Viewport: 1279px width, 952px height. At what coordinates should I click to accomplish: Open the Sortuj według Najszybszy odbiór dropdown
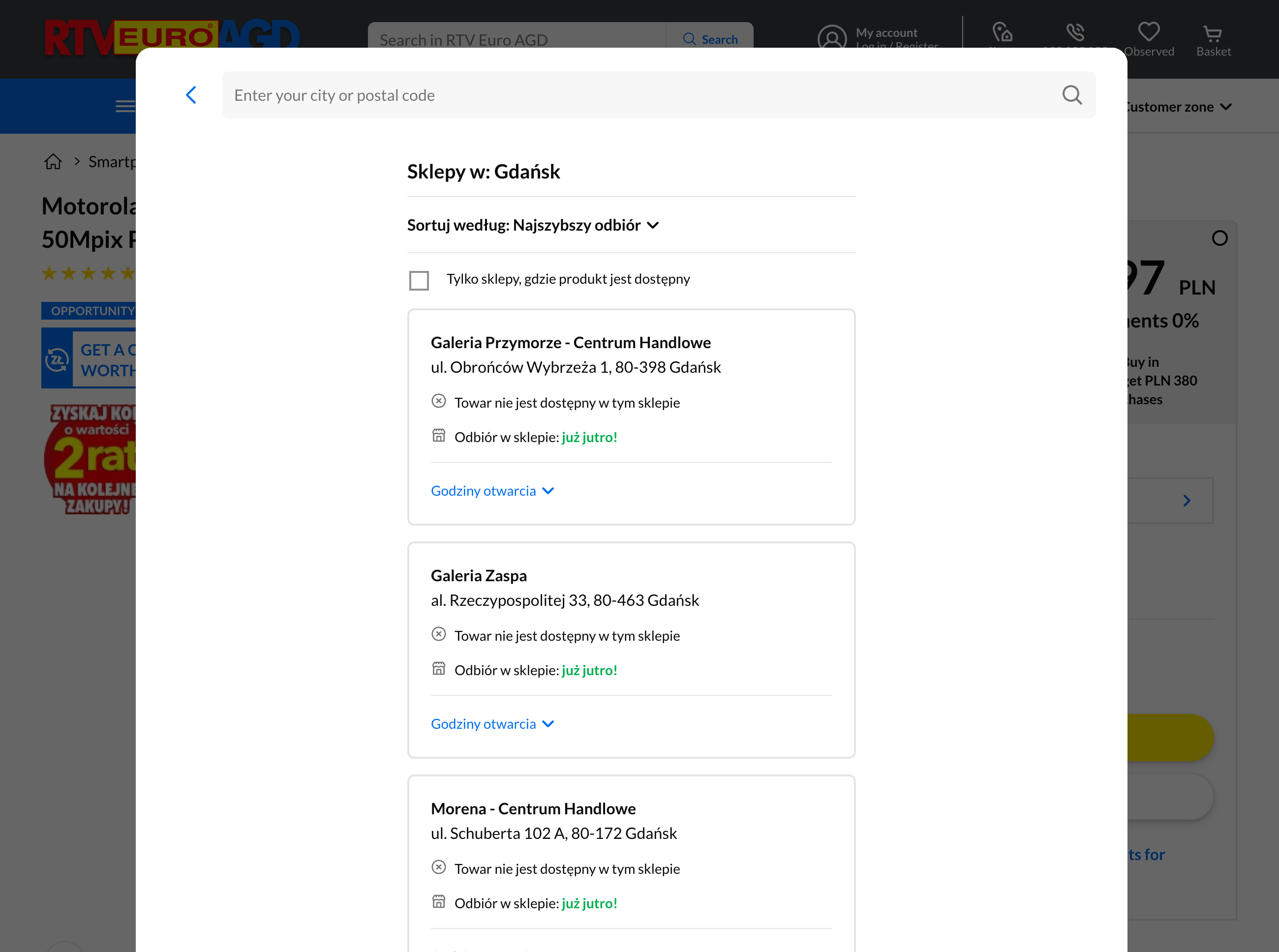coord(533,225)
